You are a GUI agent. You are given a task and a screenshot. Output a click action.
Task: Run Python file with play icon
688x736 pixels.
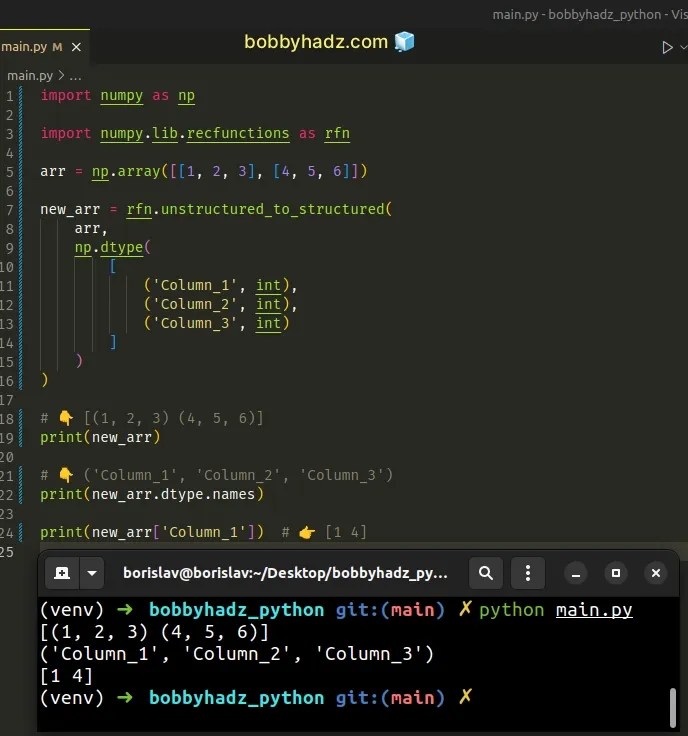coord(667,47)
